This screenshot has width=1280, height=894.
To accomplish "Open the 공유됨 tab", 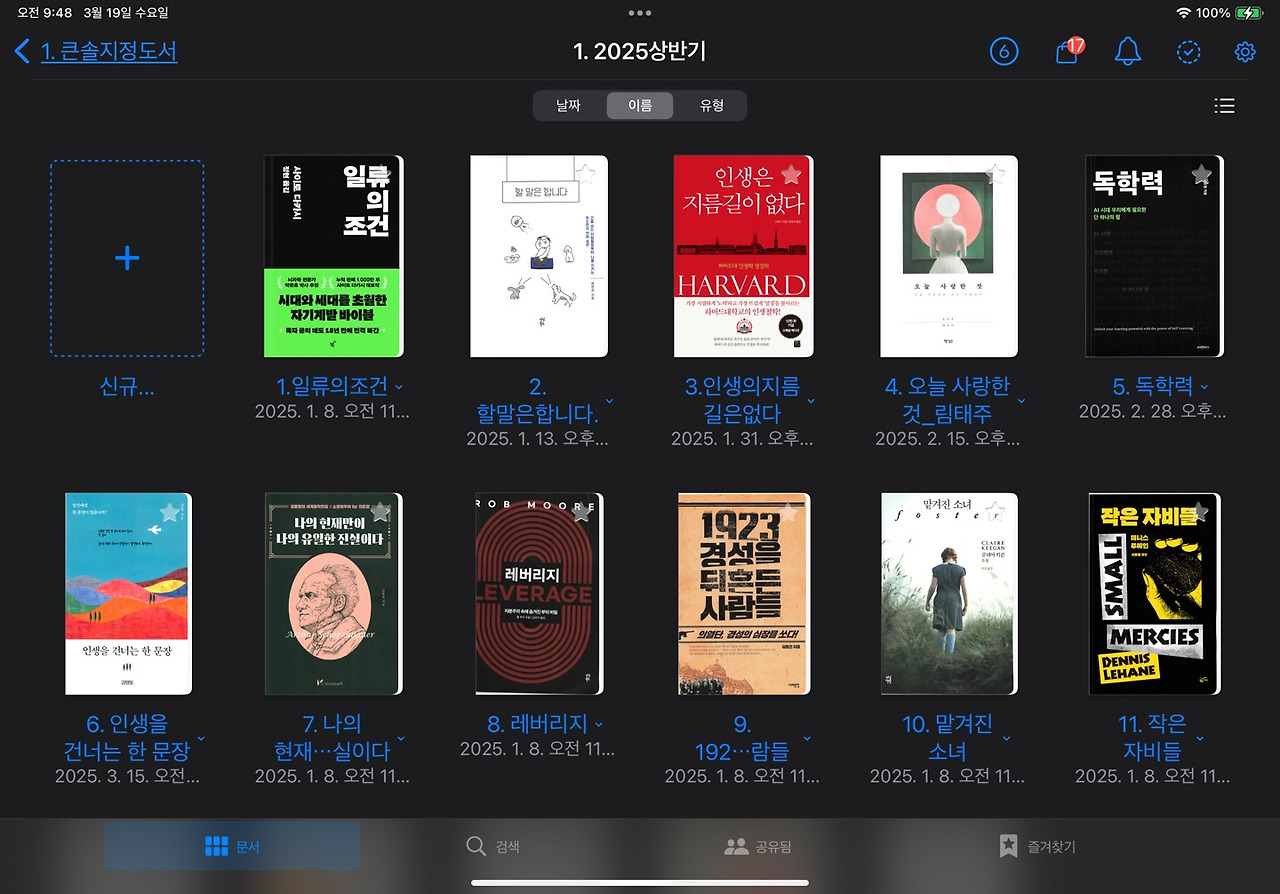I will (x=758, y=847).
